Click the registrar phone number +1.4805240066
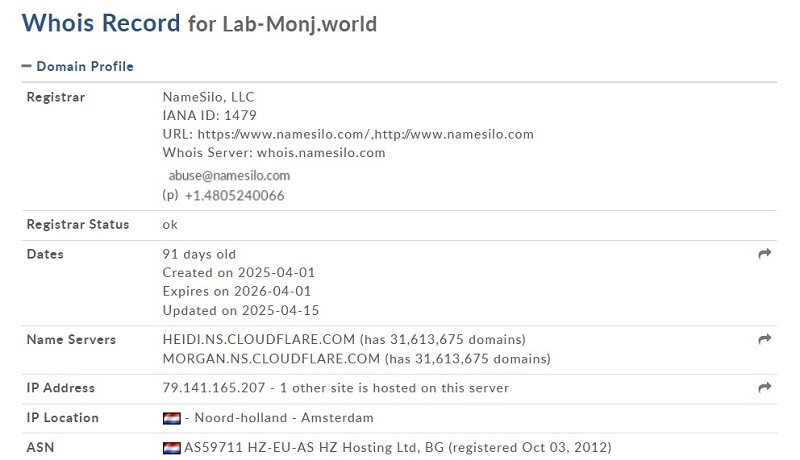This screenshot has height=460, width=800. 234,196
